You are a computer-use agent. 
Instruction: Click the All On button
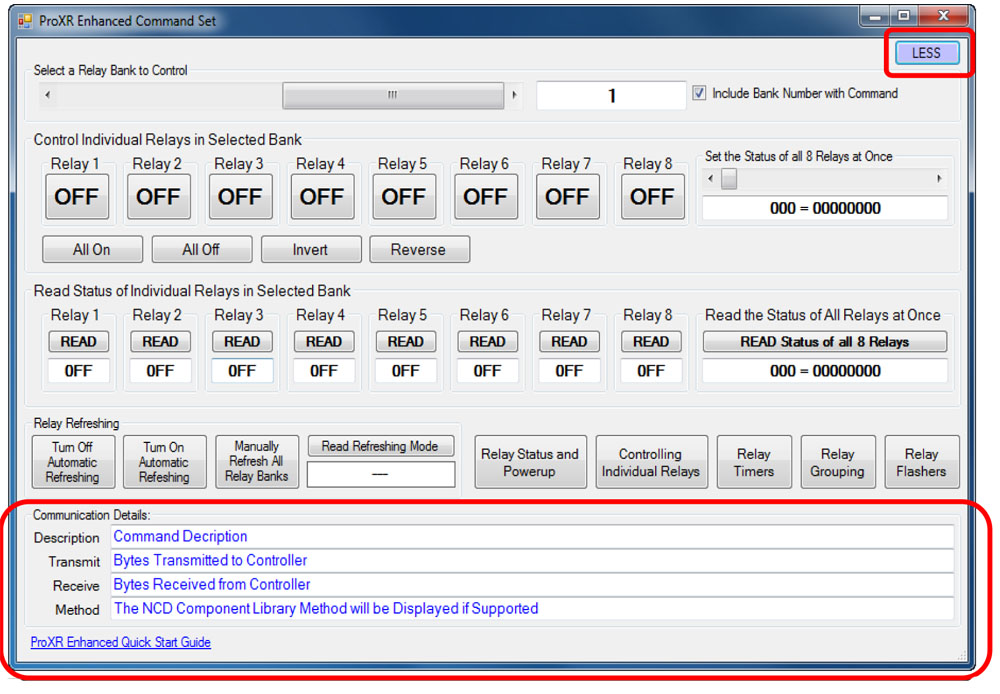[x=92, y=249]
